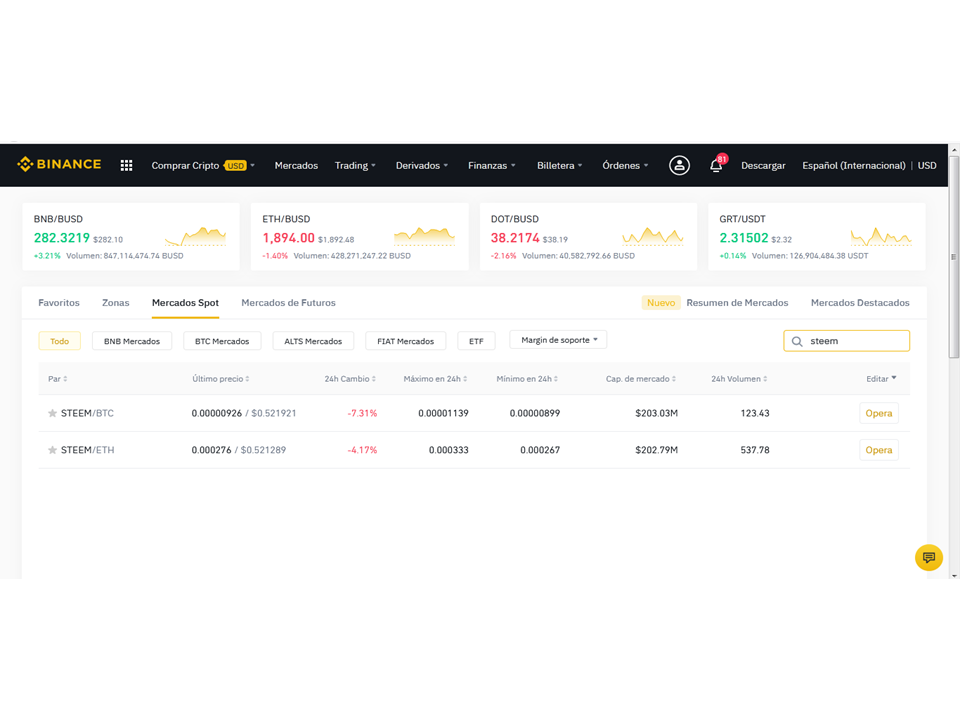
Task: Sort by Mínimo en 24h column
Action: [x=527, y=379]
